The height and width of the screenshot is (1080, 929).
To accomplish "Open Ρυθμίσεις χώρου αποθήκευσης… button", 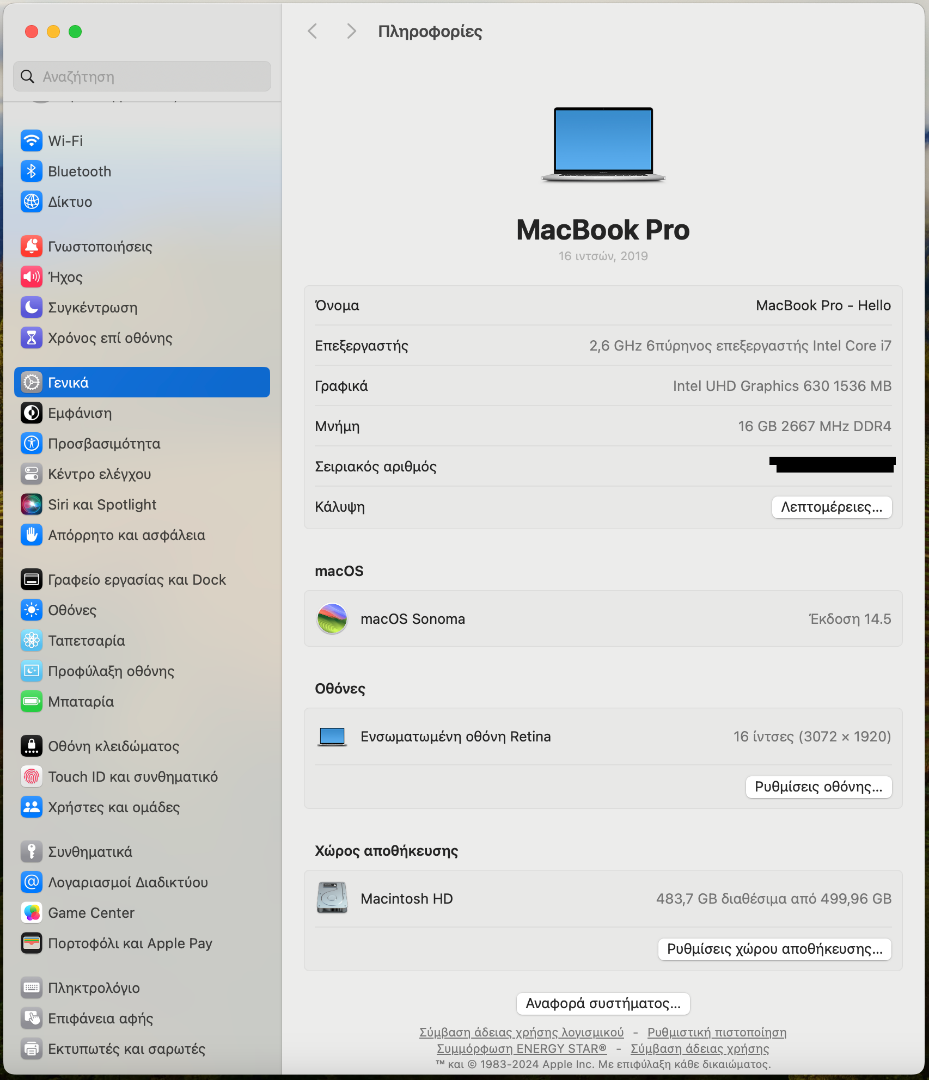I will 774,948.
